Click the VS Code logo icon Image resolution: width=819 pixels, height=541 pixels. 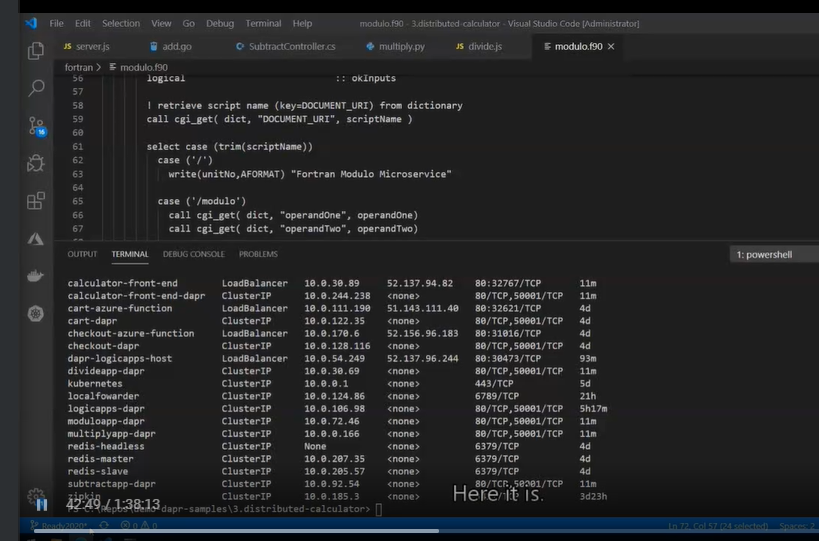(31, 23)
